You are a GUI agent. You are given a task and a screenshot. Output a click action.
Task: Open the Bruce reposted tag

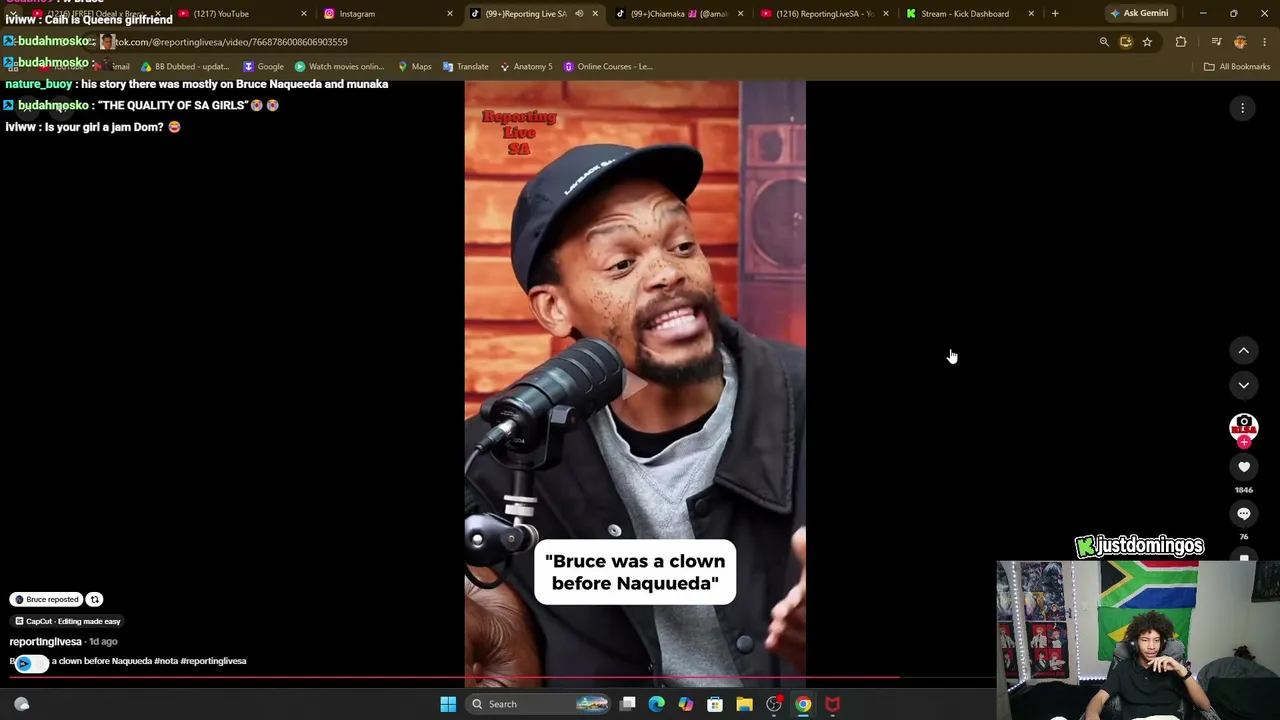[46, 599]
